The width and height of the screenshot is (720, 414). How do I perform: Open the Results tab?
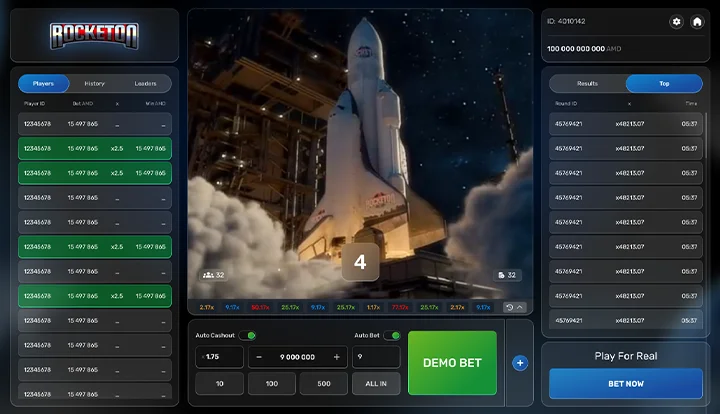pos(587,84)
